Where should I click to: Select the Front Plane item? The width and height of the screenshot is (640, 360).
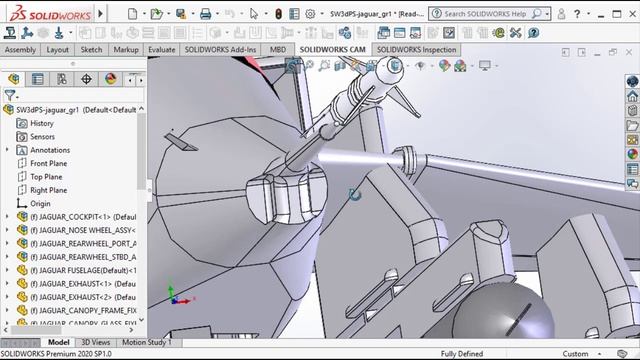click(48, 163)
